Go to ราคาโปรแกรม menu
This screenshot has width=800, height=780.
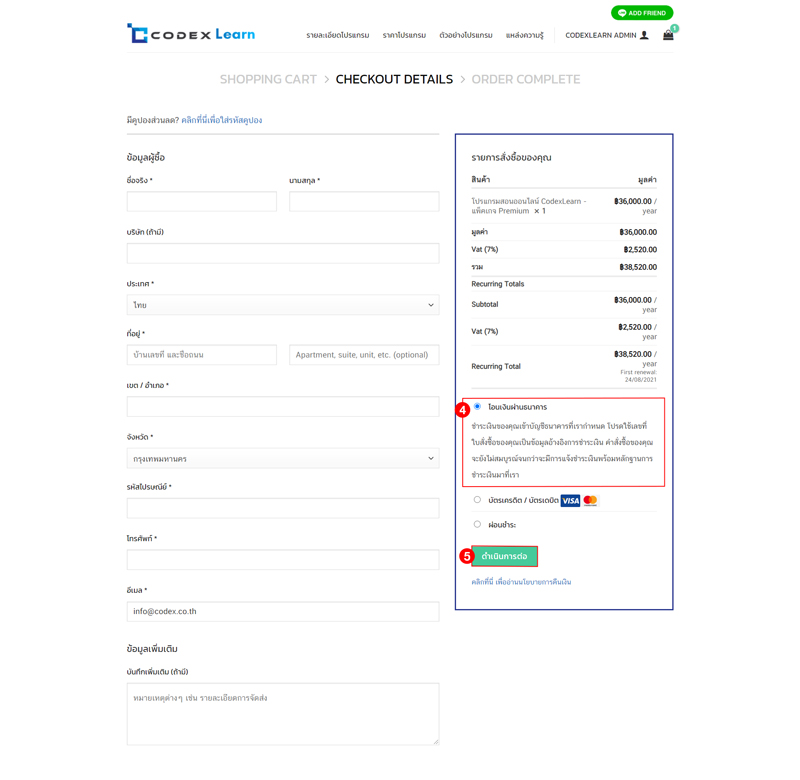[x=404, y=35]
